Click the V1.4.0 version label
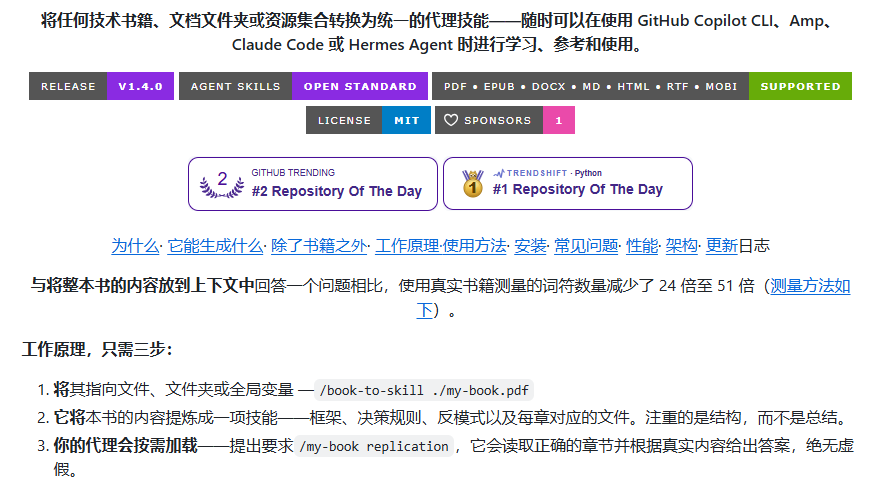Screen dimensions: 886x491 [x=140, y=86]
